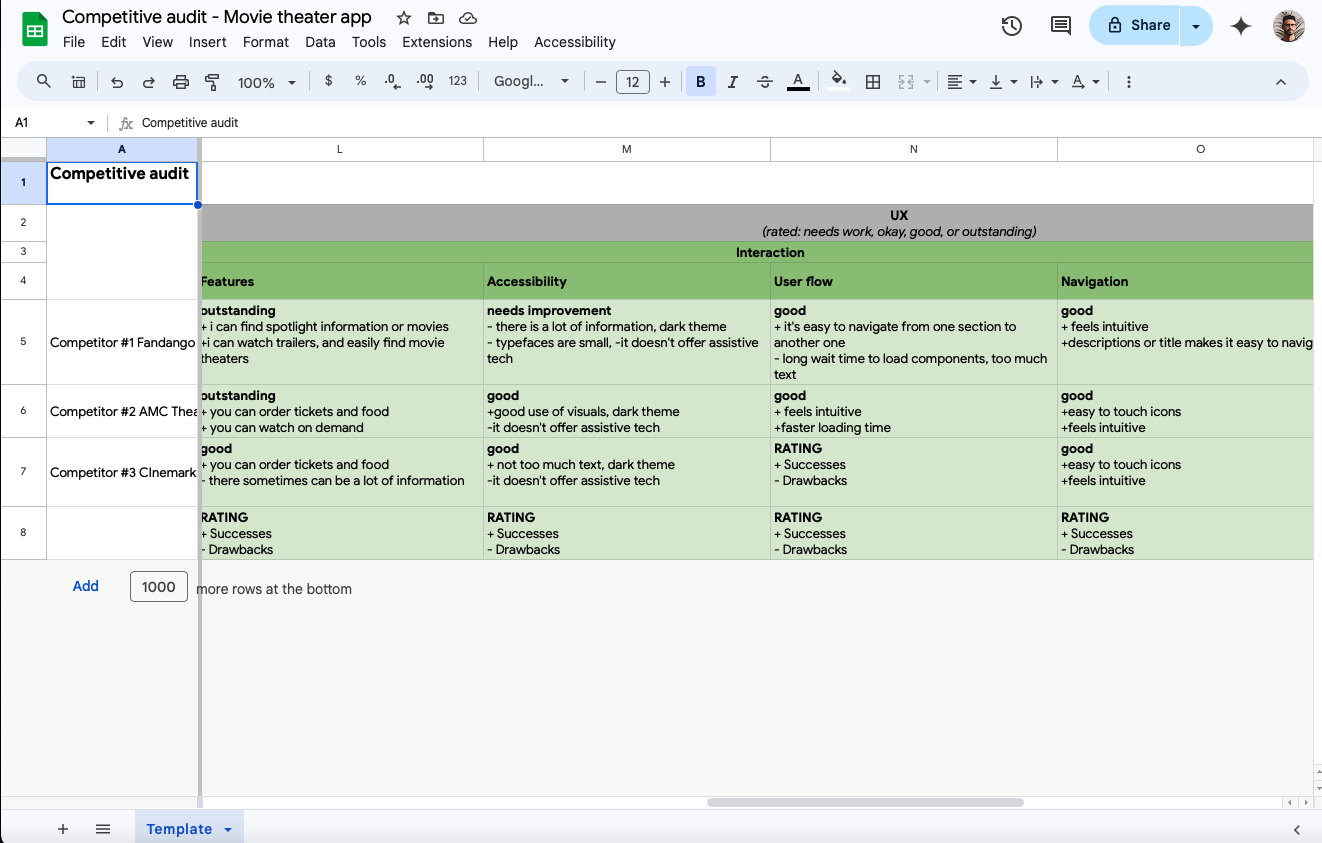1322x843 pixels.
Task: Open the Extensions menu
Action: (437, 42)
